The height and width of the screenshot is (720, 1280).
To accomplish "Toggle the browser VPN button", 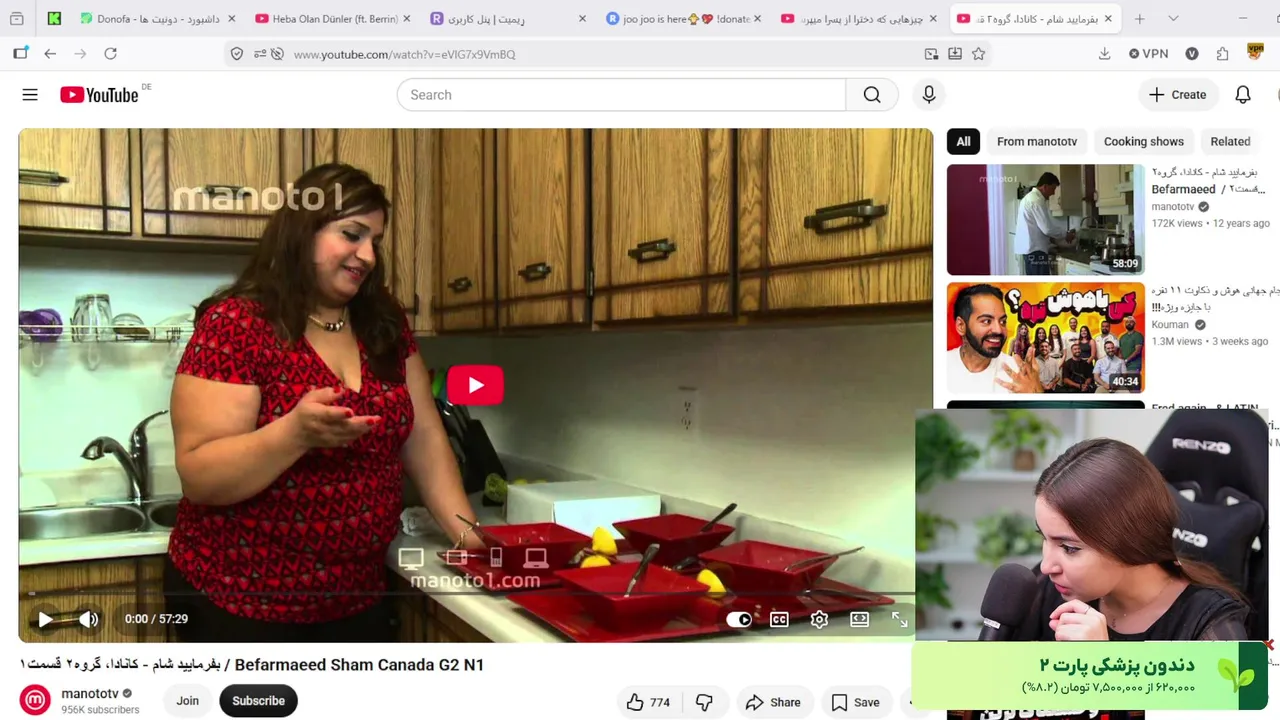I will [1148, 54].
